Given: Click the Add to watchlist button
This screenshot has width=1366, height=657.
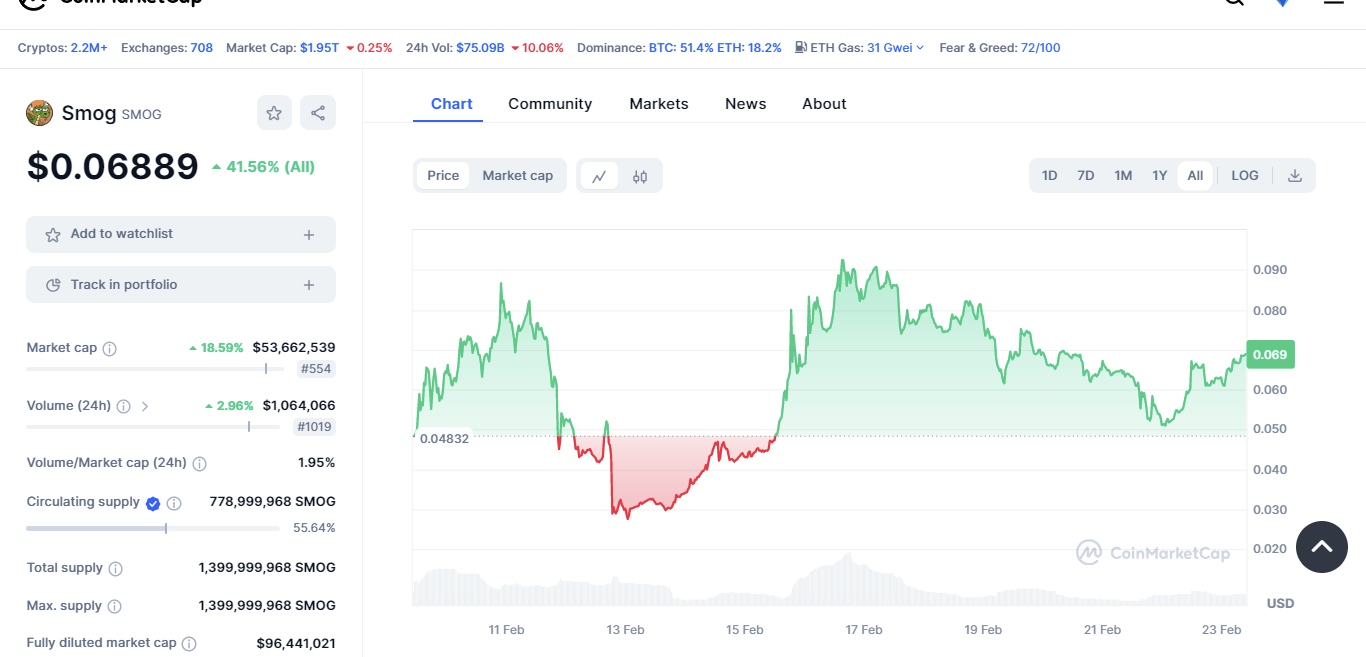Looking at the screenshot, I should 181,234.
